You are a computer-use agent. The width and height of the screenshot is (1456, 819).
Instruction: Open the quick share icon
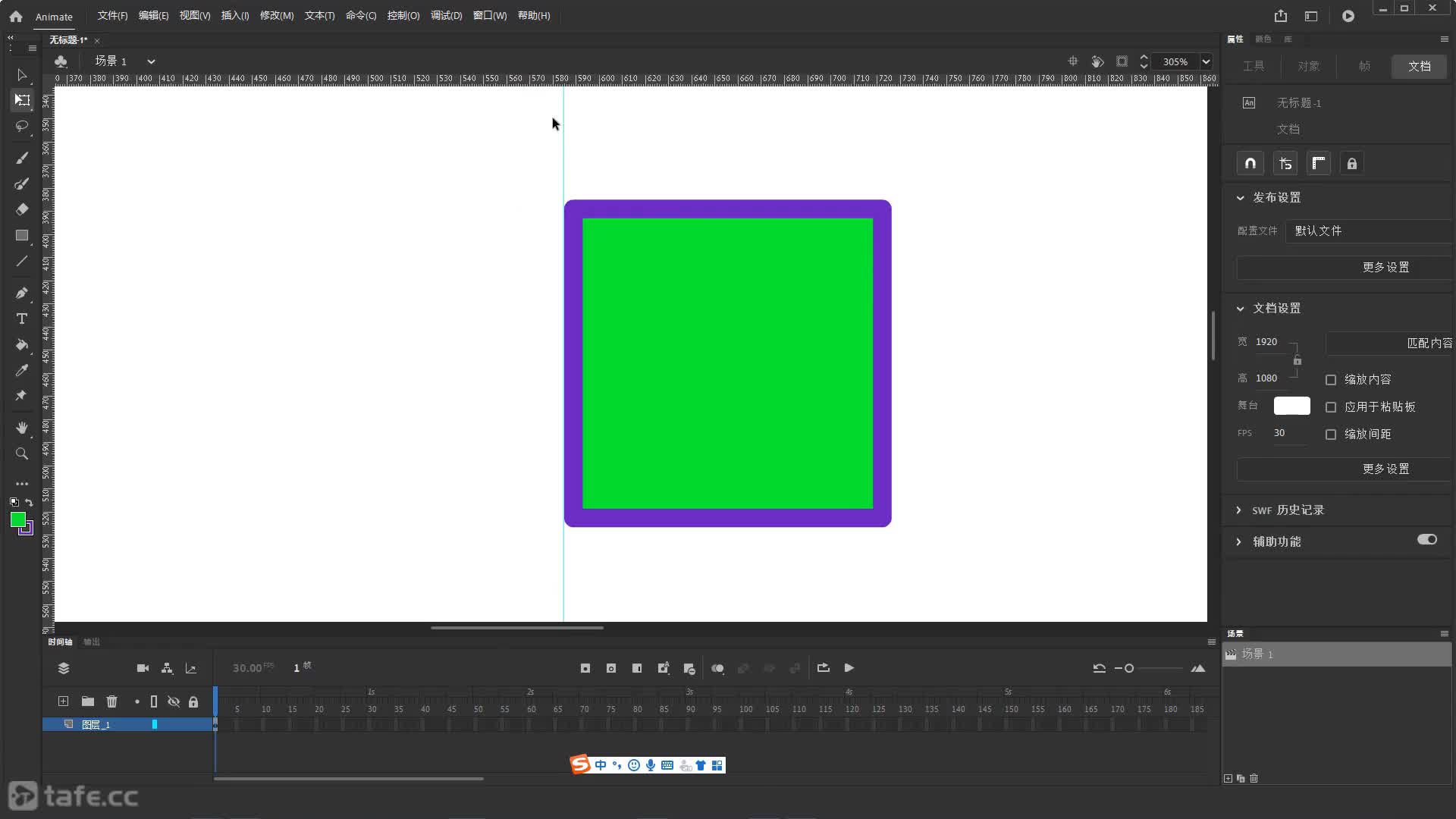pyautogui.click(x=1281, y=16)
